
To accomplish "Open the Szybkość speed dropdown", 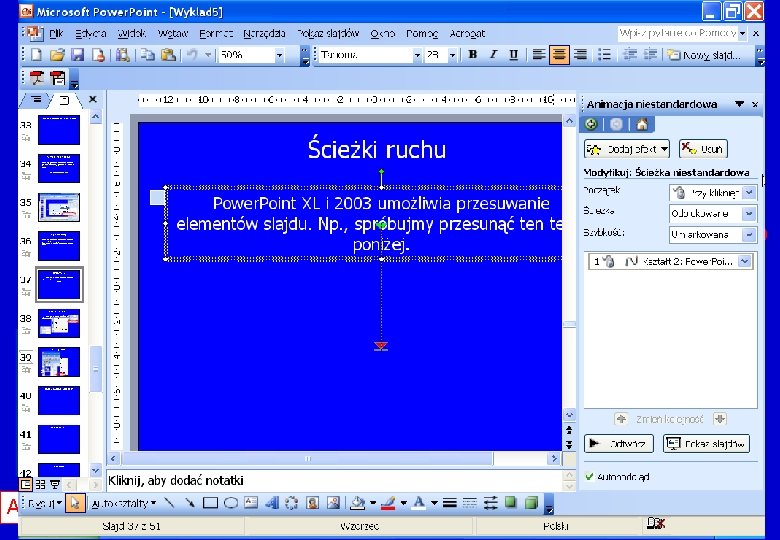I will tap(749, 234).
